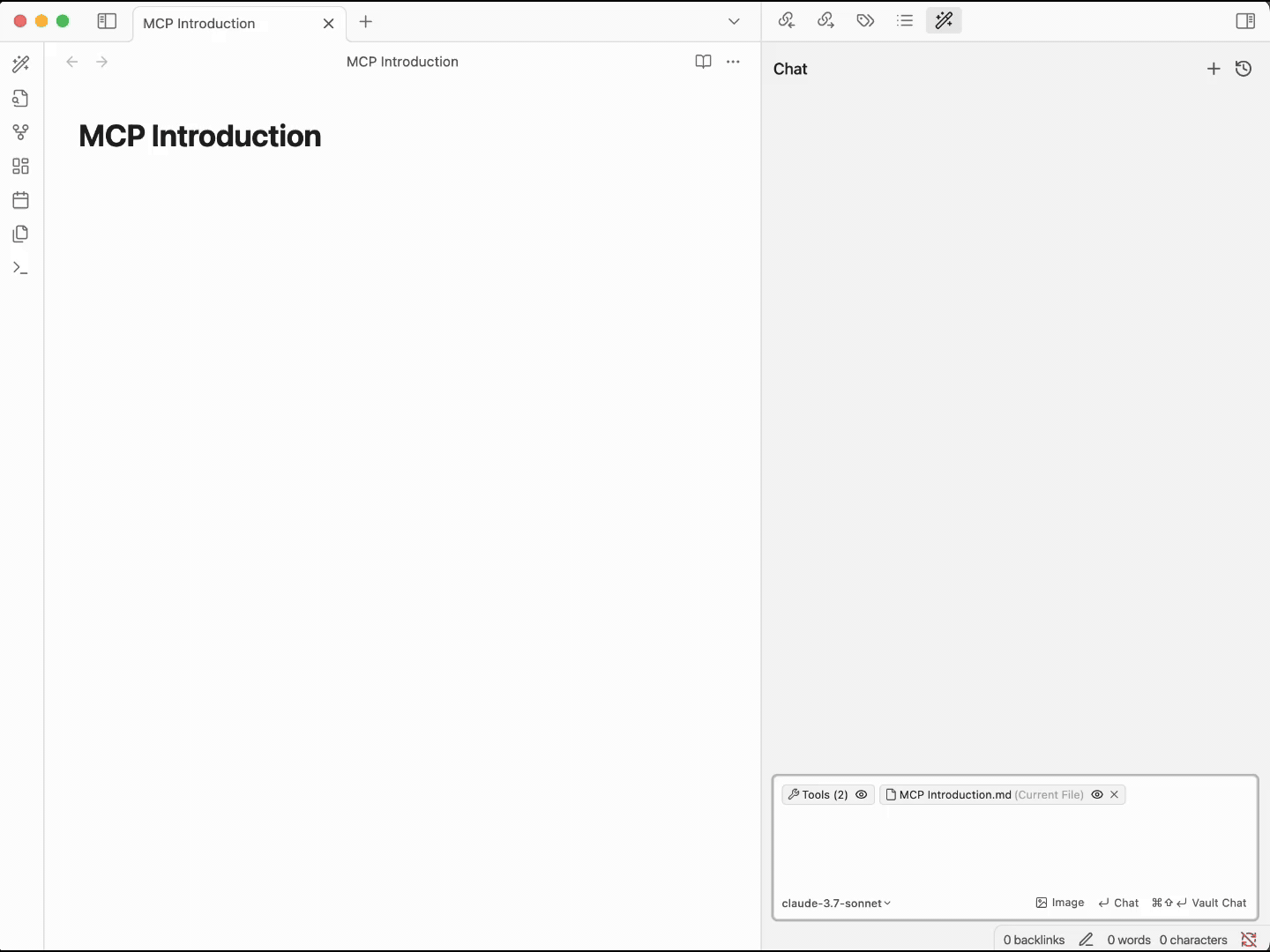Expand the tab list chevron in tab bar
Screen dimensions: 1270x952
pos(734,21)
